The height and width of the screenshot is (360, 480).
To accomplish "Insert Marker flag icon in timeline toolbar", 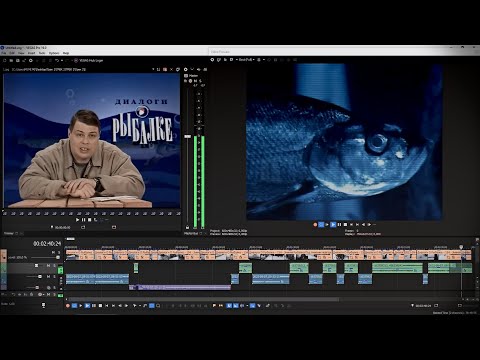I will (214, 305).
